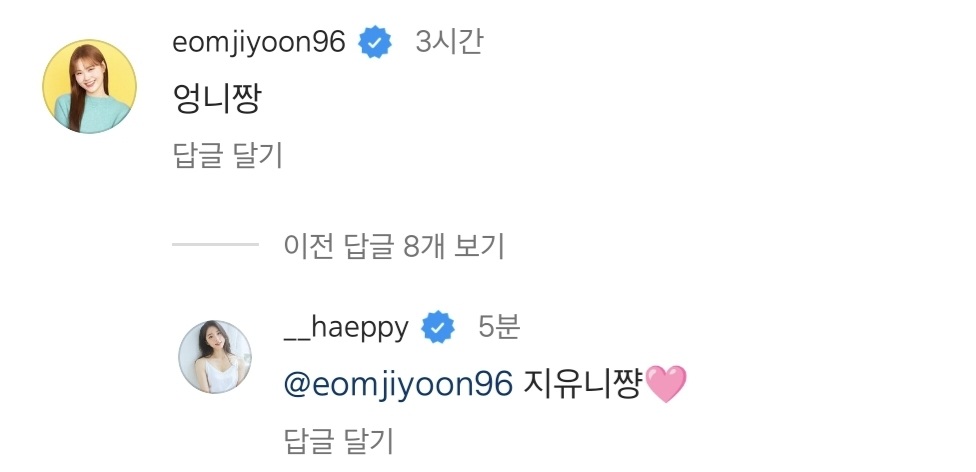Click the verified badge beside __haeppy
This screenshot has height=472, width=976.
(438, 328)
